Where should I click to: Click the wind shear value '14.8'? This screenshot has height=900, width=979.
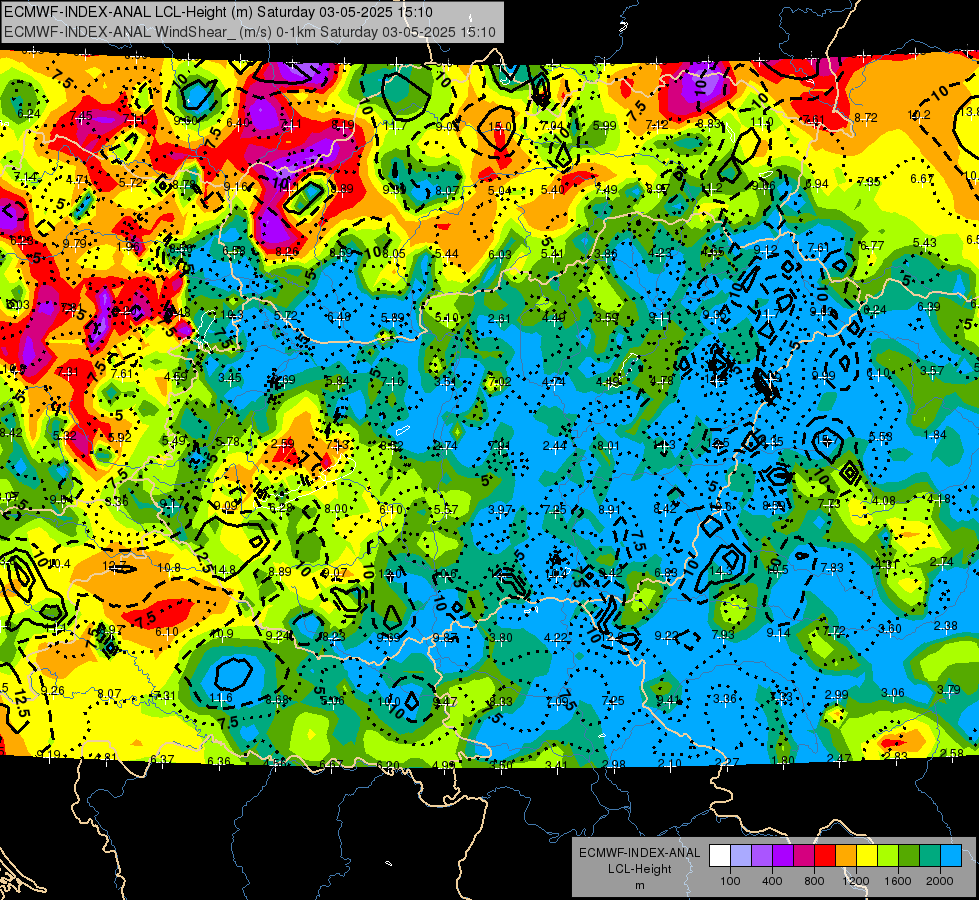(x=224, y=570)
